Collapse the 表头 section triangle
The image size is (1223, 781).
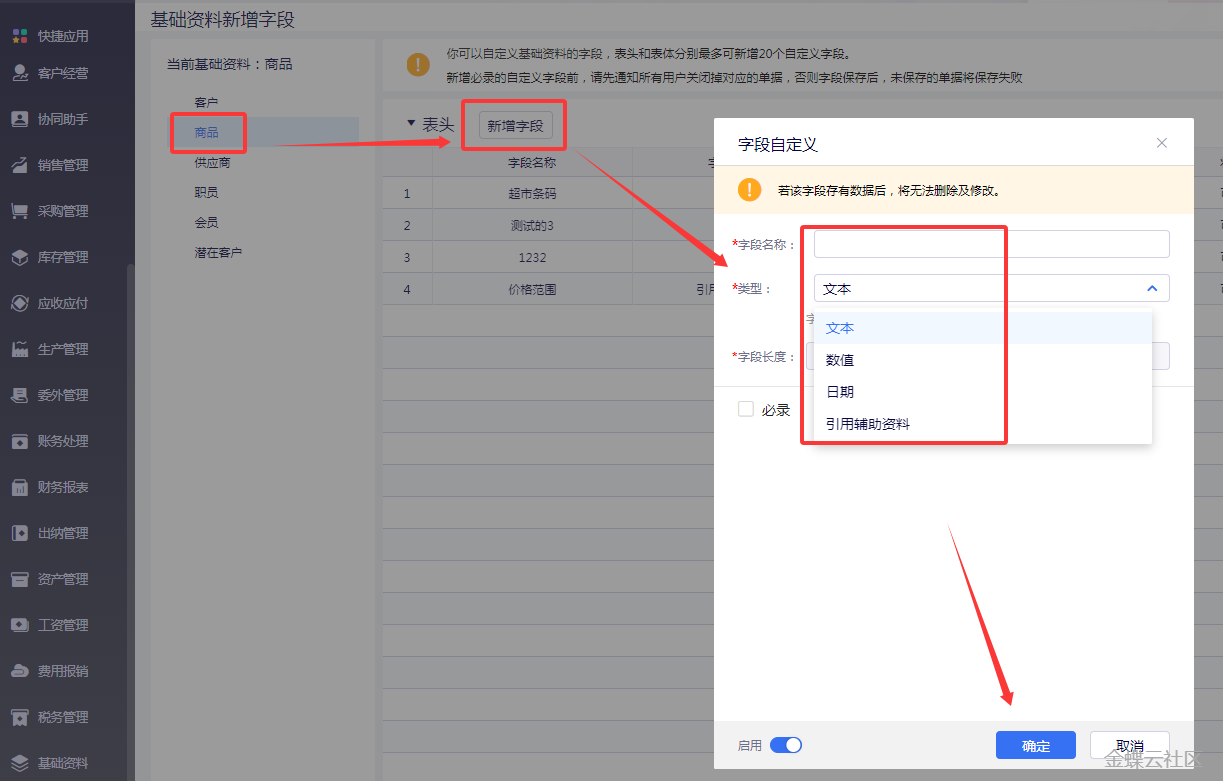tap(411, 124)
